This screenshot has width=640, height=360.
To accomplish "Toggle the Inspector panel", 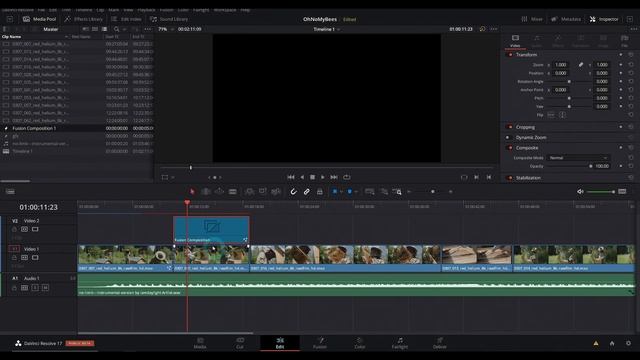I will (x=604, y=19).
